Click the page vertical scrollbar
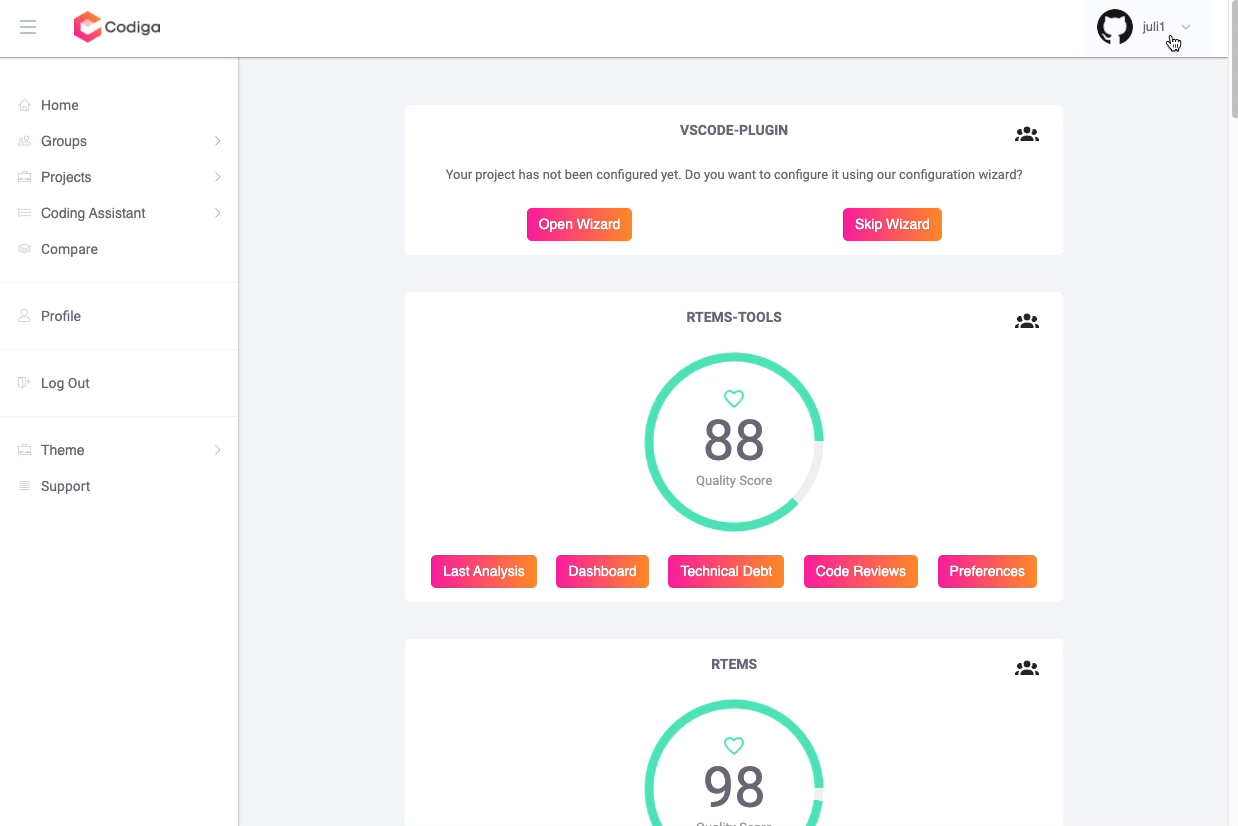Image resolution: width=1238 pixels, height=826 pixels. 1233,60
